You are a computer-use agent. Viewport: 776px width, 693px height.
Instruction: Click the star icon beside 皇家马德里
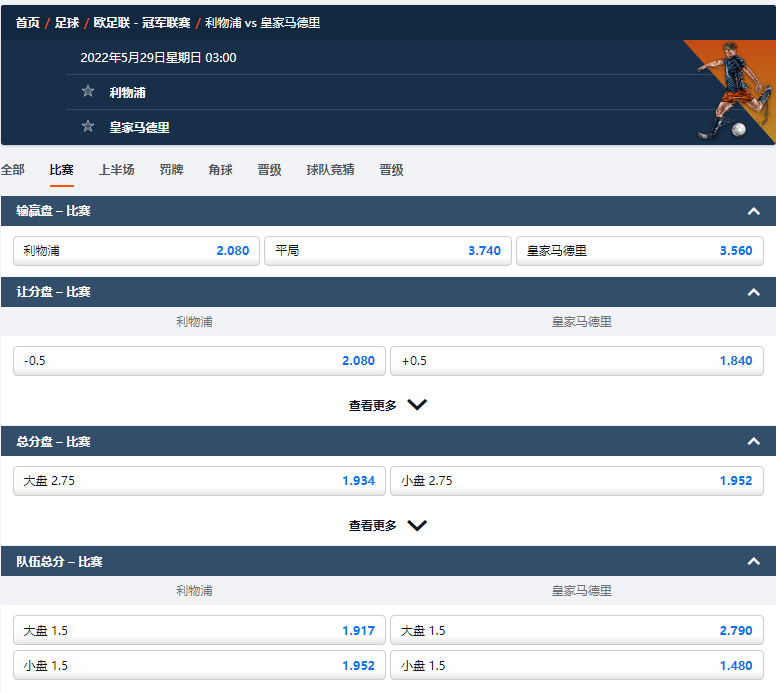pos(88,127)
